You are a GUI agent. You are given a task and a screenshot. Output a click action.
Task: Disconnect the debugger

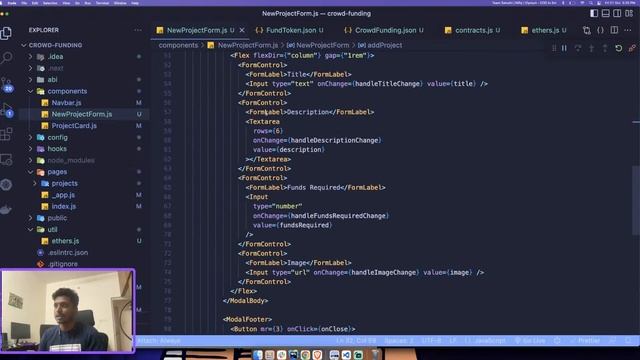[x=632, y=48]
